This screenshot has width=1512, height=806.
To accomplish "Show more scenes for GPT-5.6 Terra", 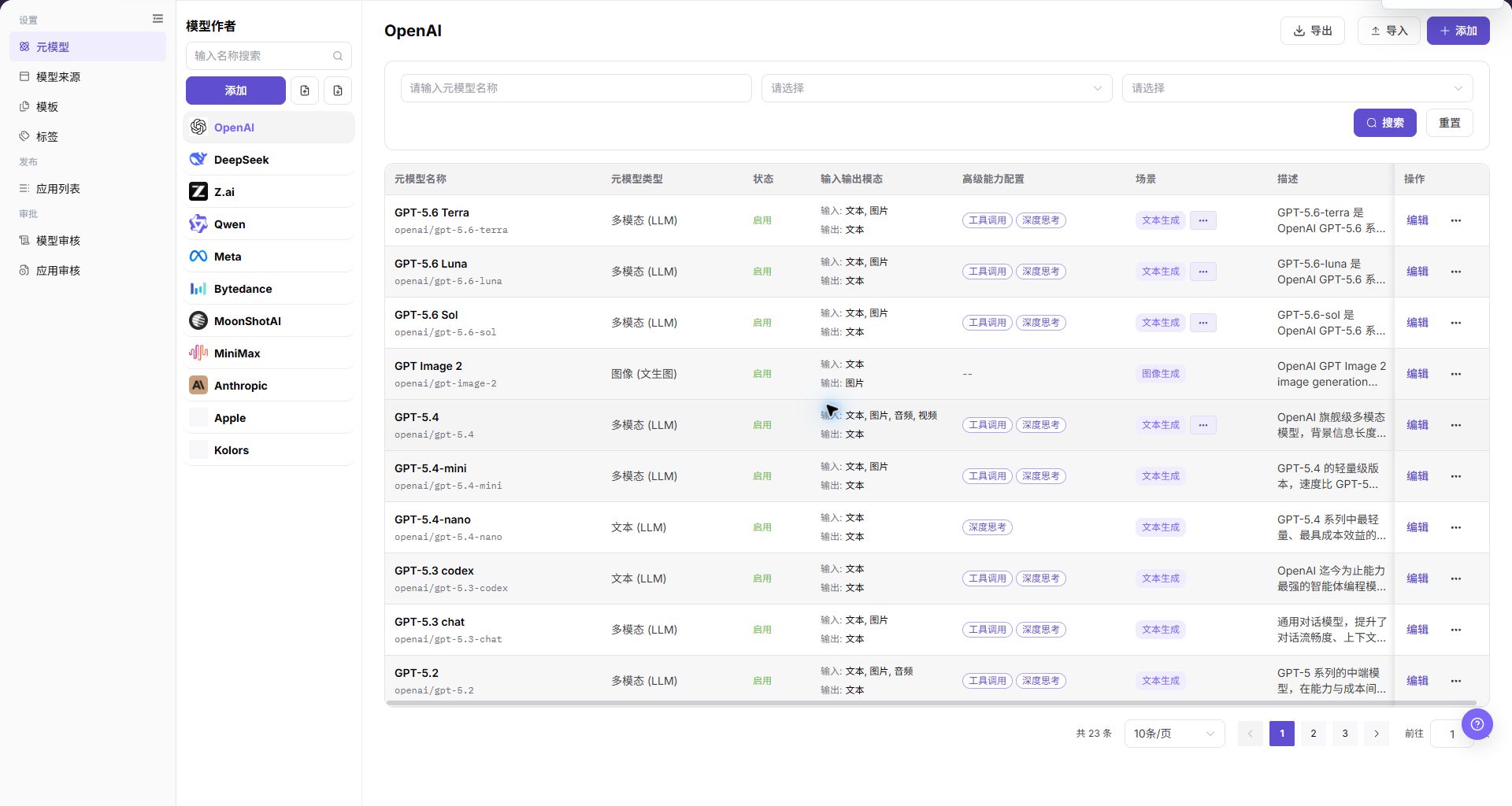I will [x=1203, y=220].
